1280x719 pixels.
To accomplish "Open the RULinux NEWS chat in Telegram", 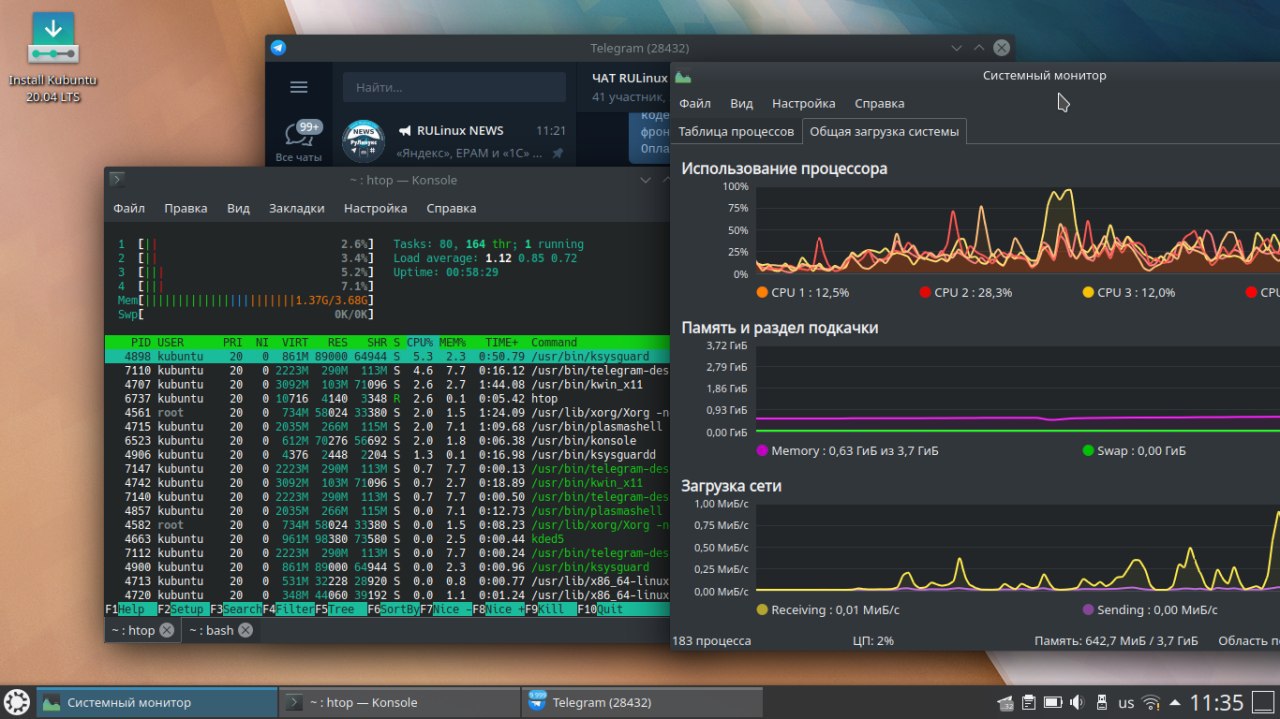I will tap(454, 141).
